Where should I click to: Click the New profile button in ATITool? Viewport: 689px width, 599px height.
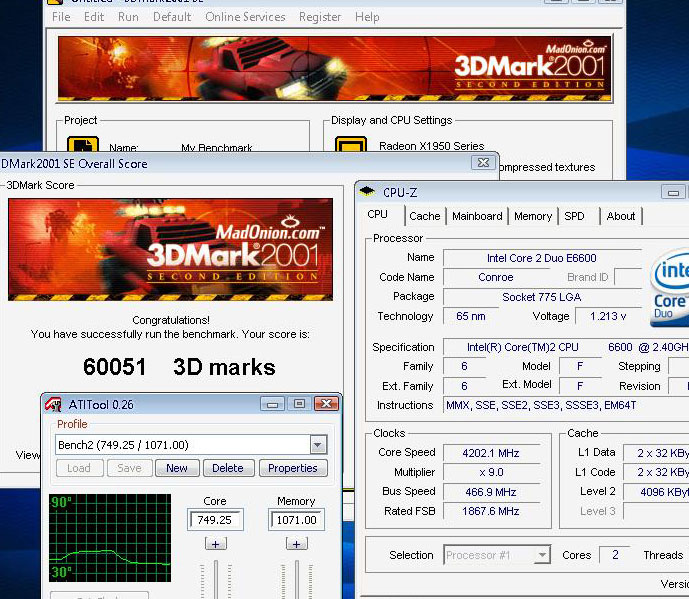click(177, 468)
